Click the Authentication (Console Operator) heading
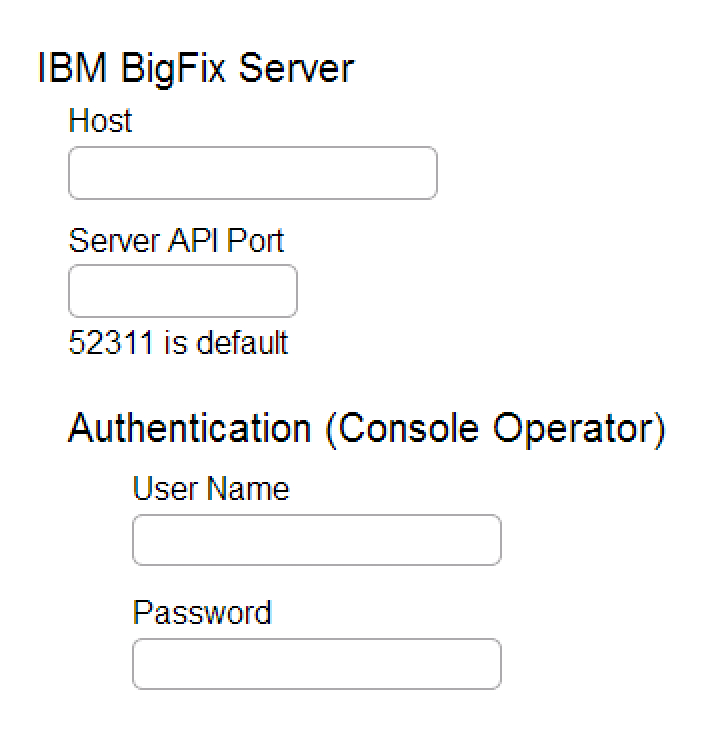 [x=366, y=428]
